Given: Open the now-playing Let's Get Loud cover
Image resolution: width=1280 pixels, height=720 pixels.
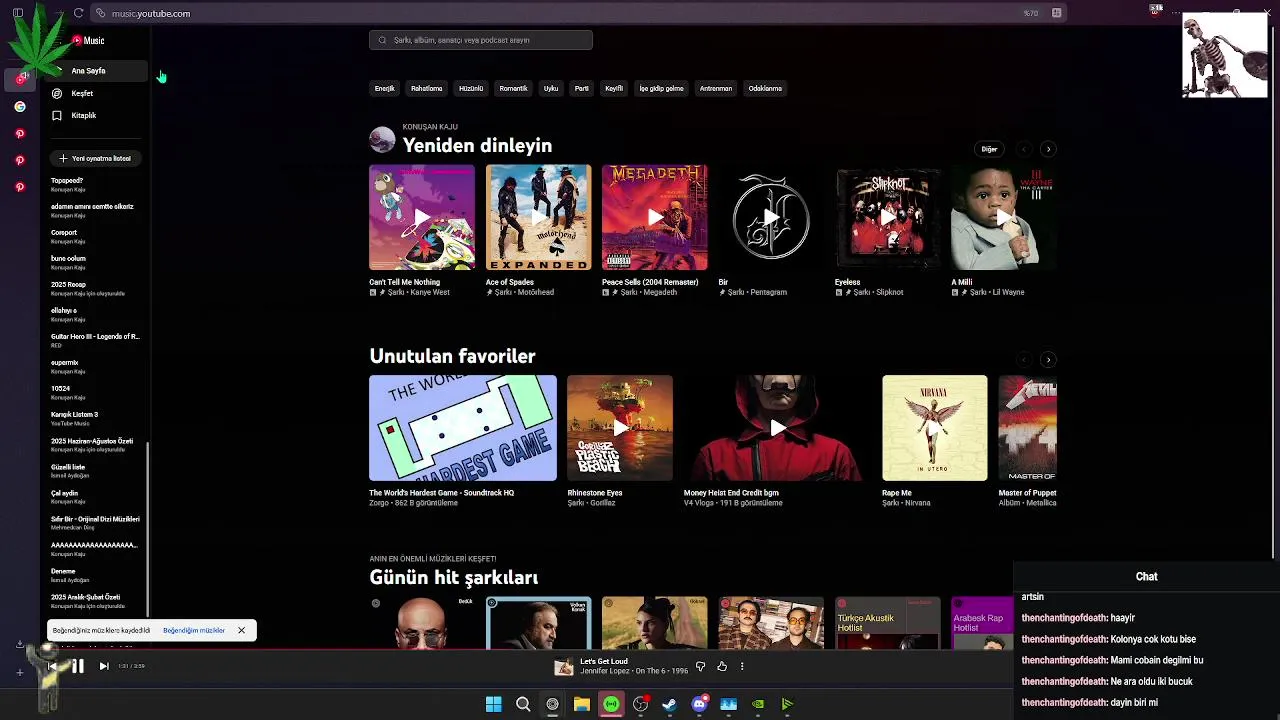Looking at the screenshot, I should (564, 667).
